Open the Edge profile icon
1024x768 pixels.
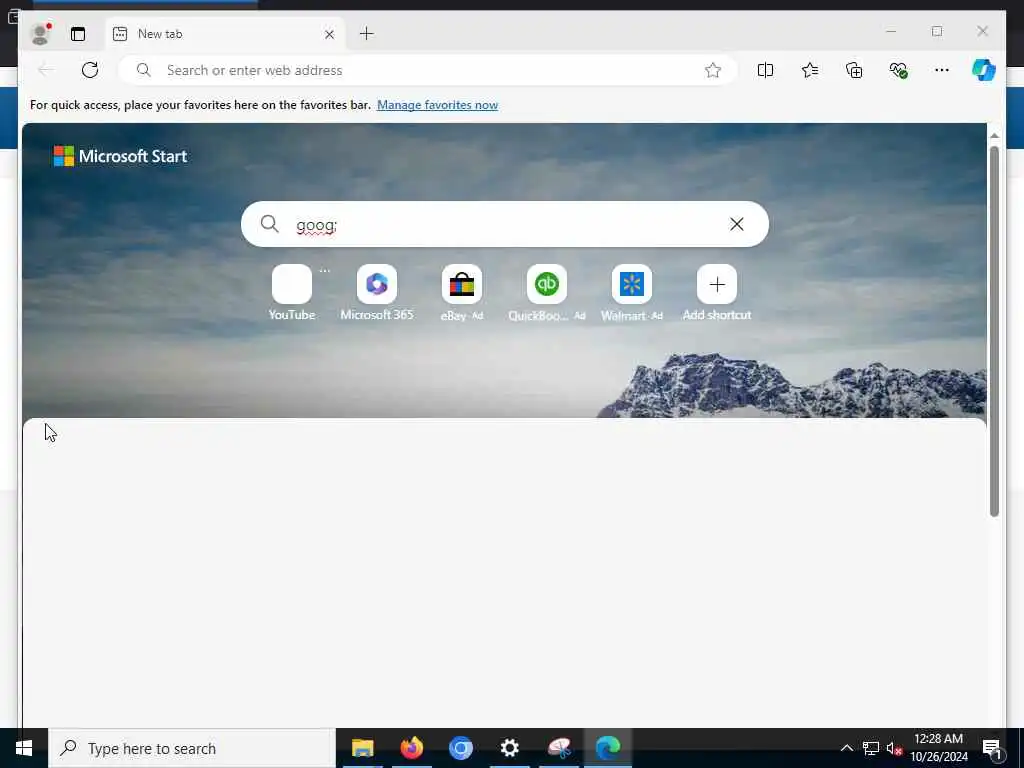coord(40,34)
